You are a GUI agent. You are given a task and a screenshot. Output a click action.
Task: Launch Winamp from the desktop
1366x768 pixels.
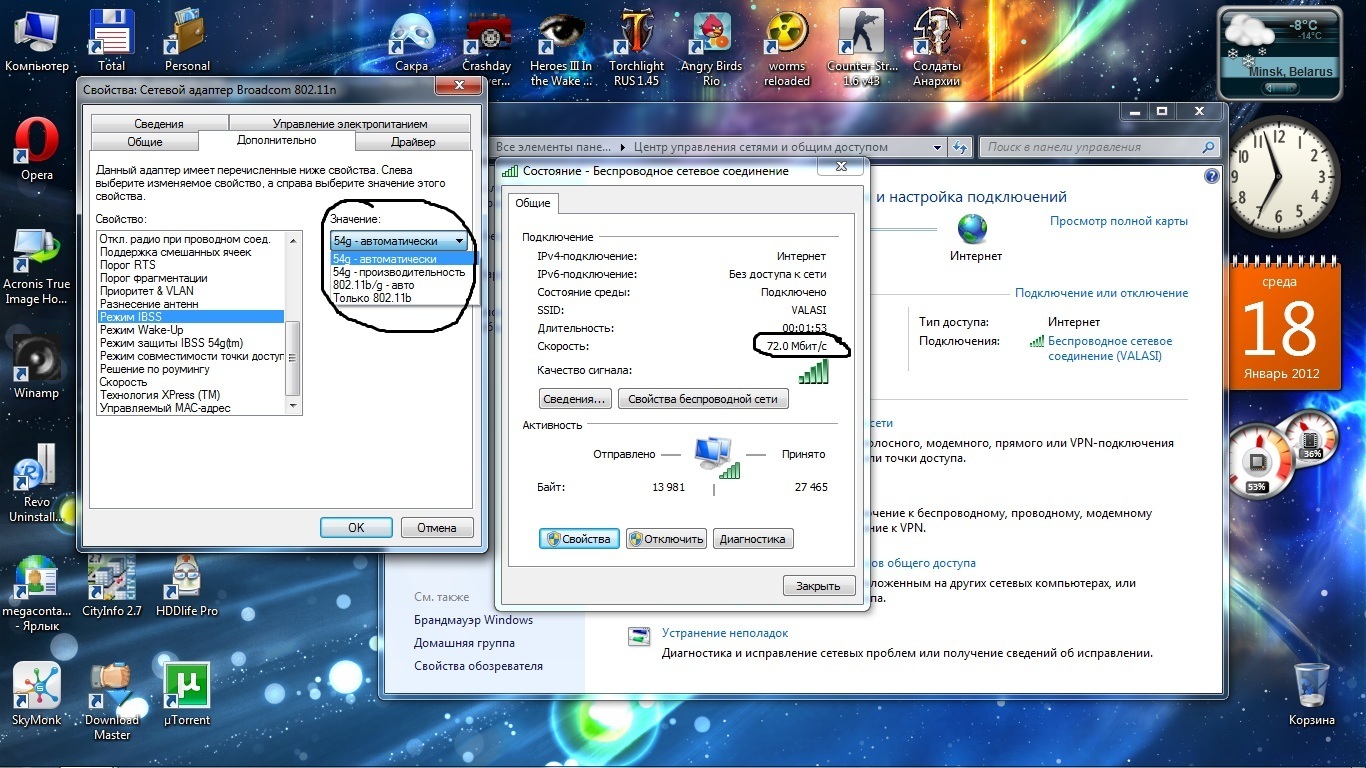pyautogui.click(x=36, y=360)
